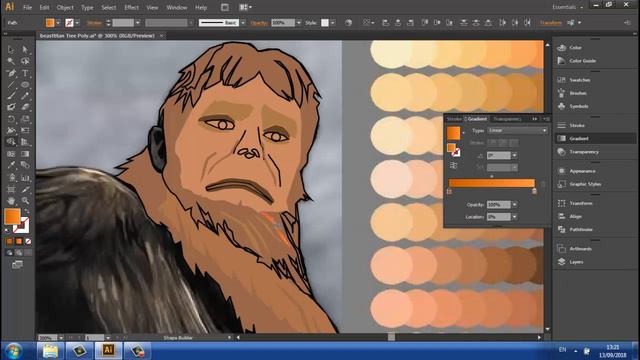The image size is (640, 360).
Task: Select the Width tool
Action: pyautogui.click(x=11, y=130)
